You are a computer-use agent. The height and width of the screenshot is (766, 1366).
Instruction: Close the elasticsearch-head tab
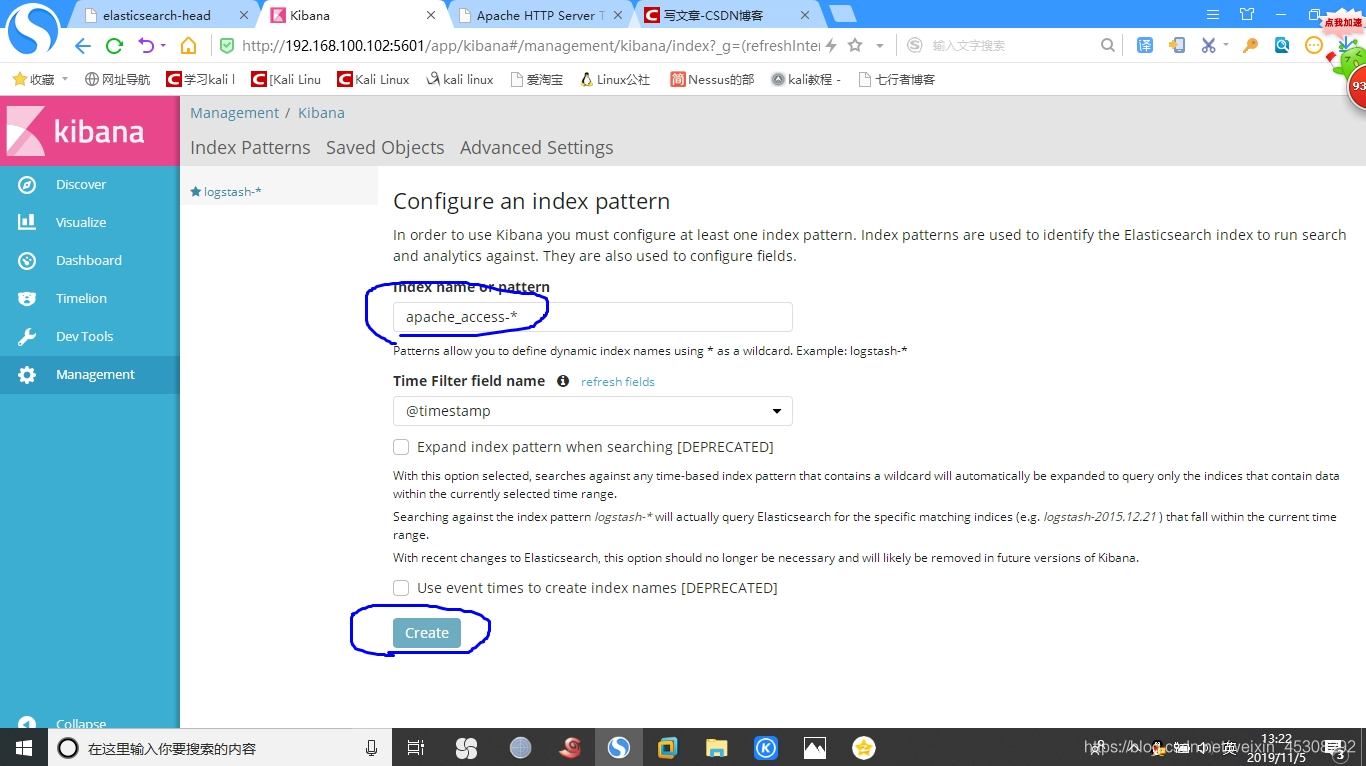244,15
